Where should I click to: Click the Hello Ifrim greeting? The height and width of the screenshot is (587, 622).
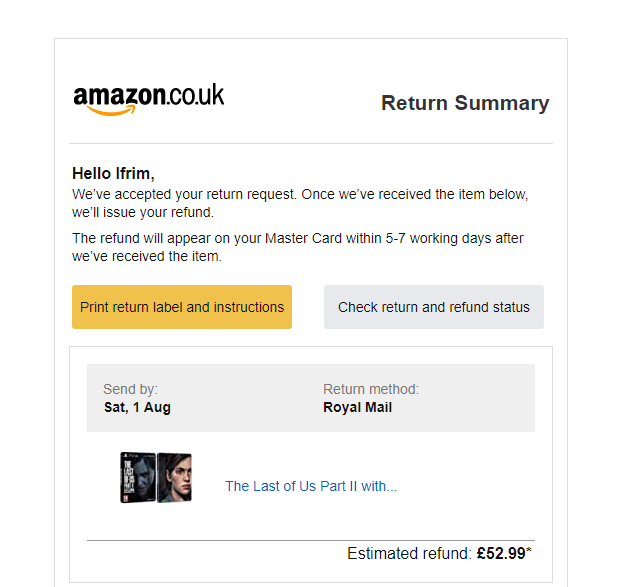point(113,174)
